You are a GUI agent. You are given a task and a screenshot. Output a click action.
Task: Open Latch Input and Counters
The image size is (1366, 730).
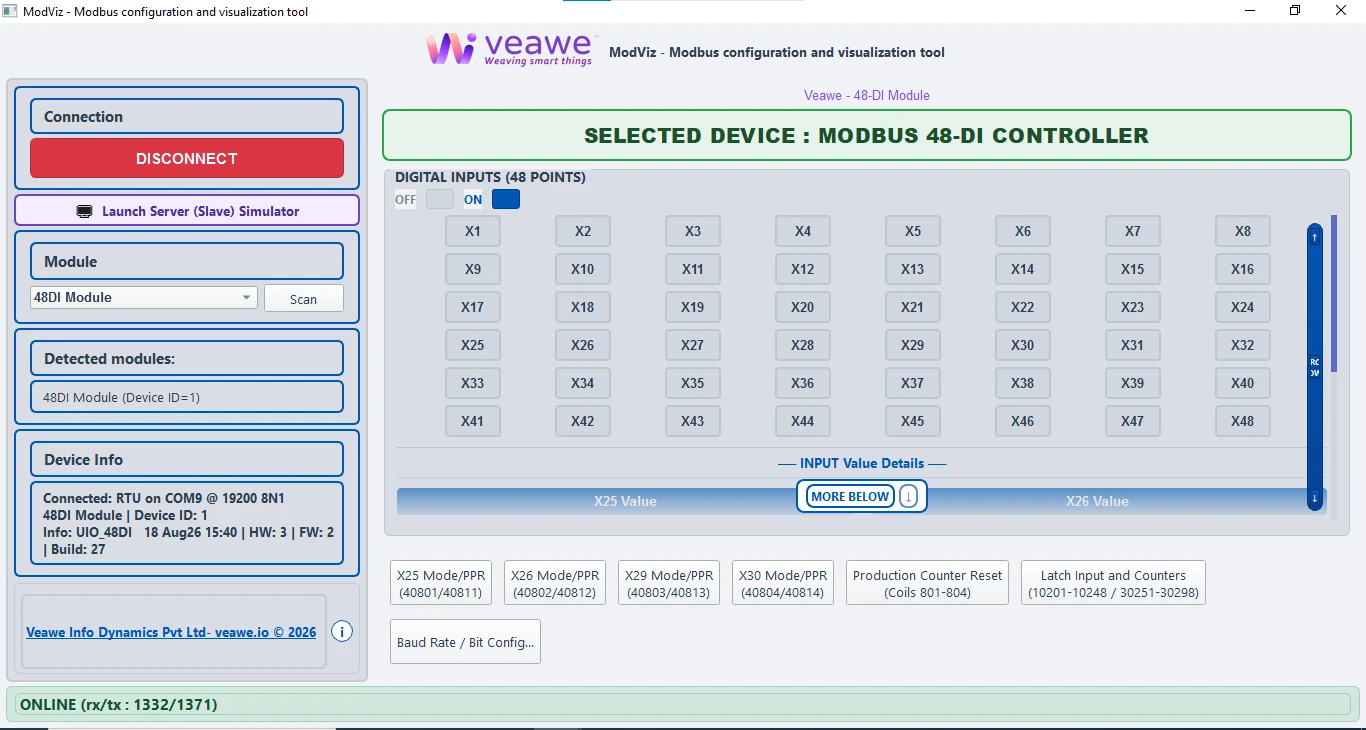coord(1113,583)
